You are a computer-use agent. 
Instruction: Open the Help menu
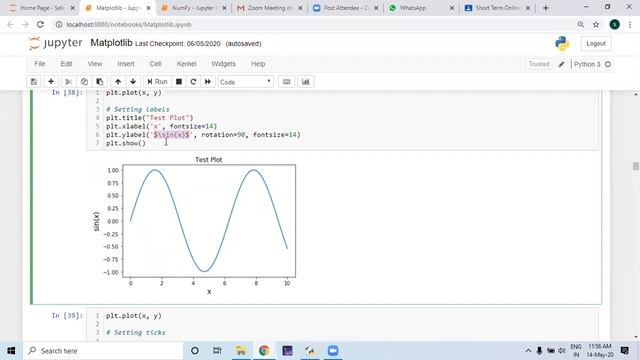click(258, 64)
